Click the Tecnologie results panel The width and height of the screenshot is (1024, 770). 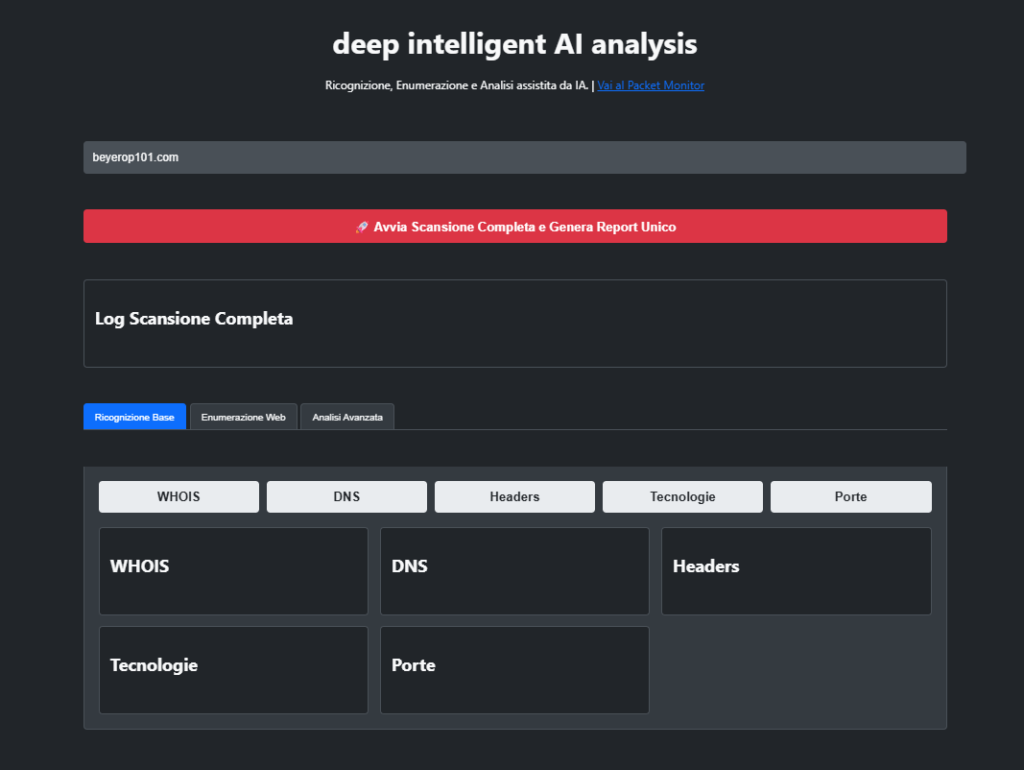(x=233, y=670)
